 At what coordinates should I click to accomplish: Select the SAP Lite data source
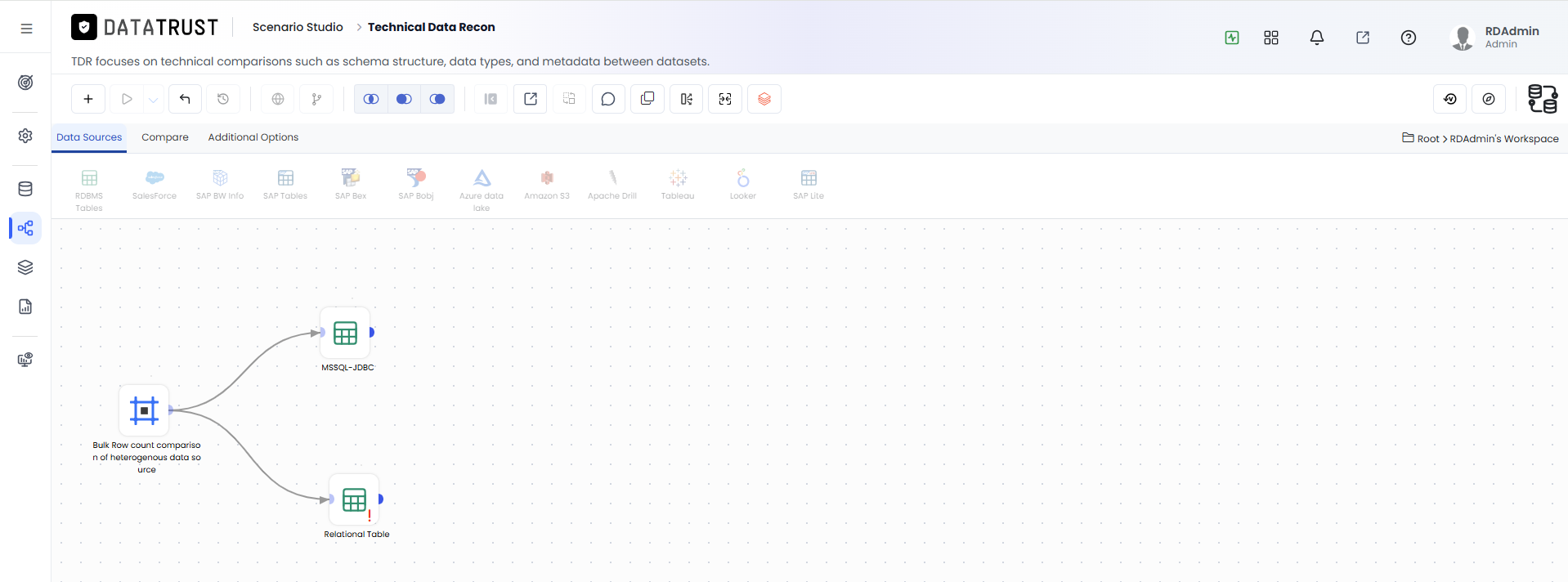[x=809, y=185]
